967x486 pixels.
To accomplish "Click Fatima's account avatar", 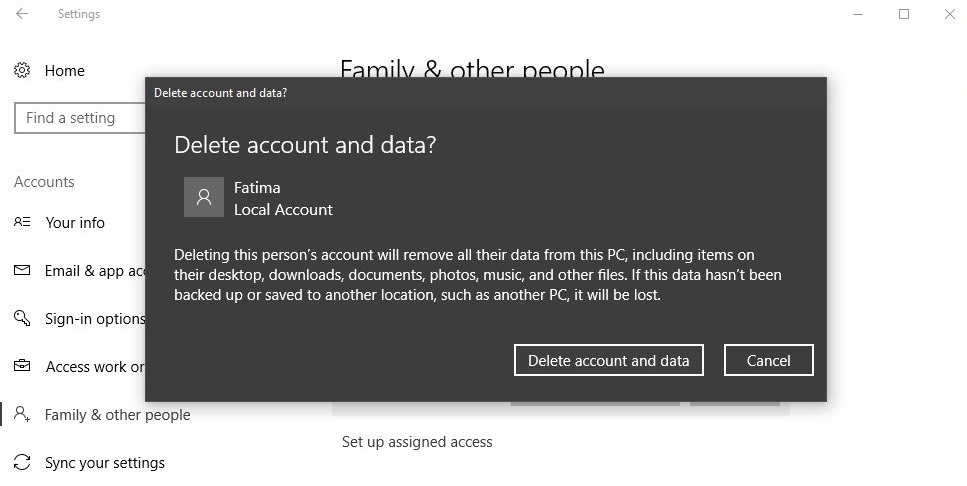I will [204, 197].
